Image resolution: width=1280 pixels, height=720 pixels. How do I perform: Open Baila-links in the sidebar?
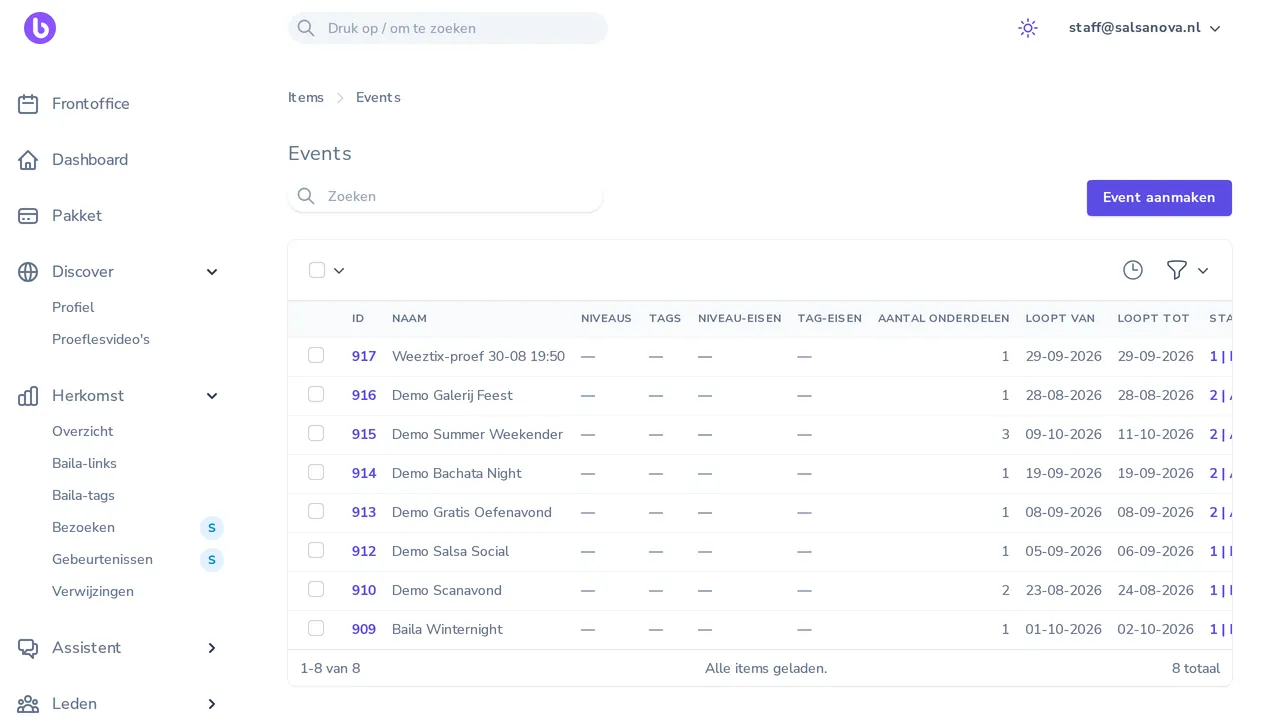point(84,464)
